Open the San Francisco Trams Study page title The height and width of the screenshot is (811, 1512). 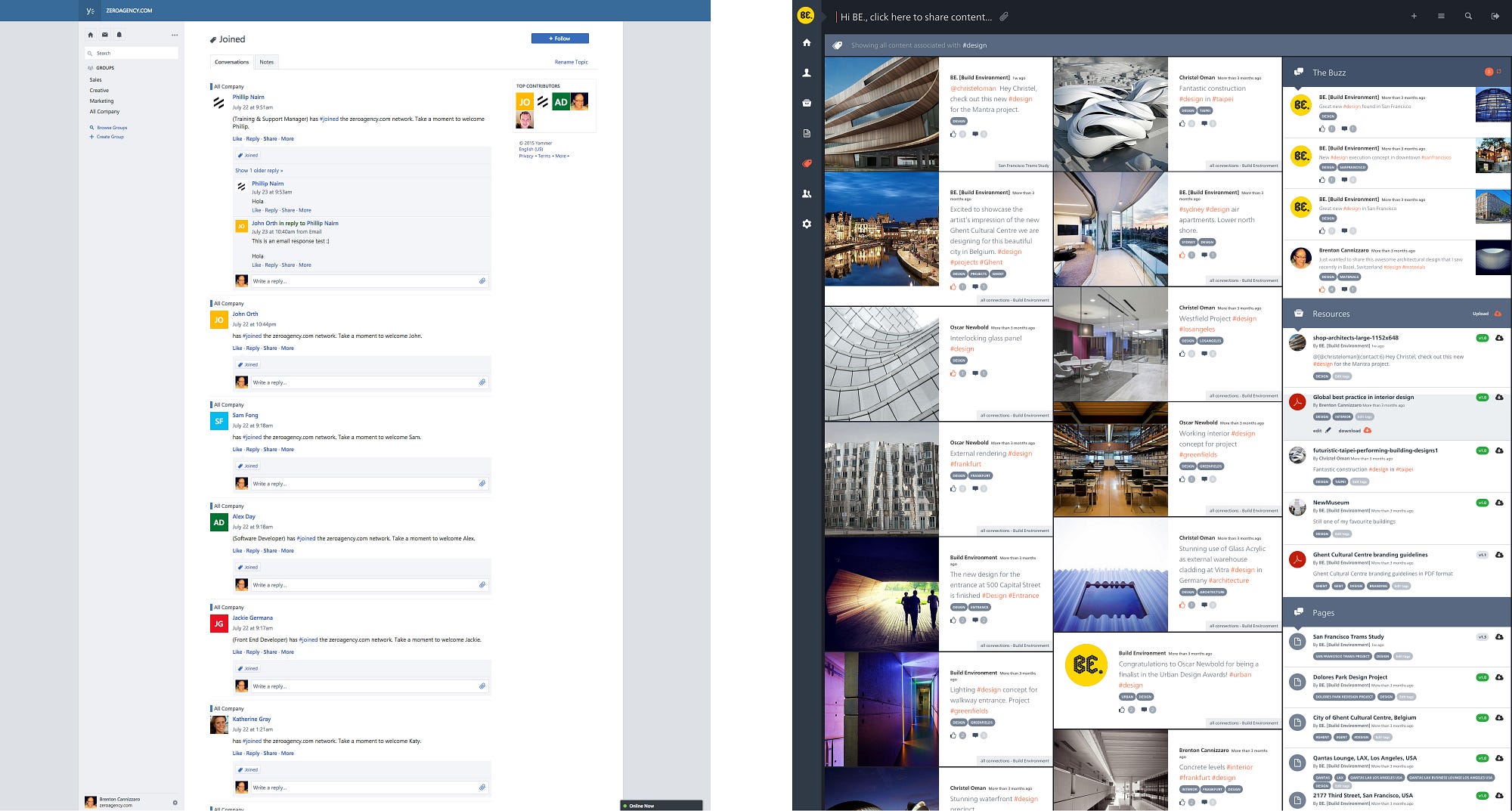tap(1349, 636)
